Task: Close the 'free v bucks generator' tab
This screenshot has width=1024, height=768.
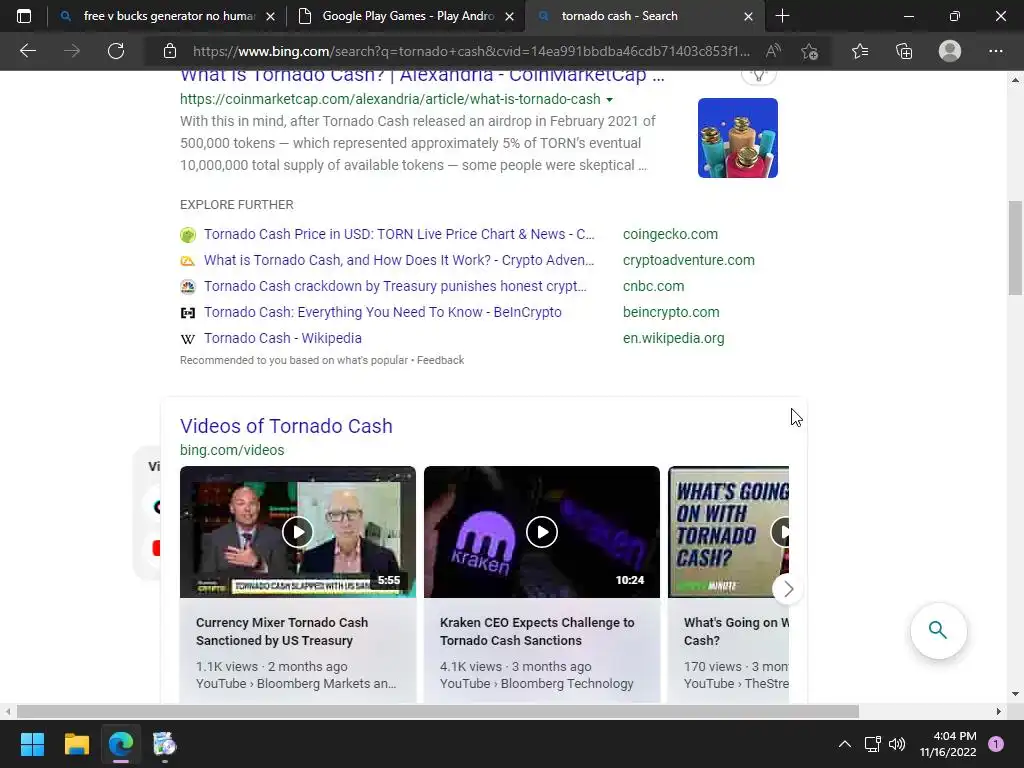Action: (x=270, y=16)
